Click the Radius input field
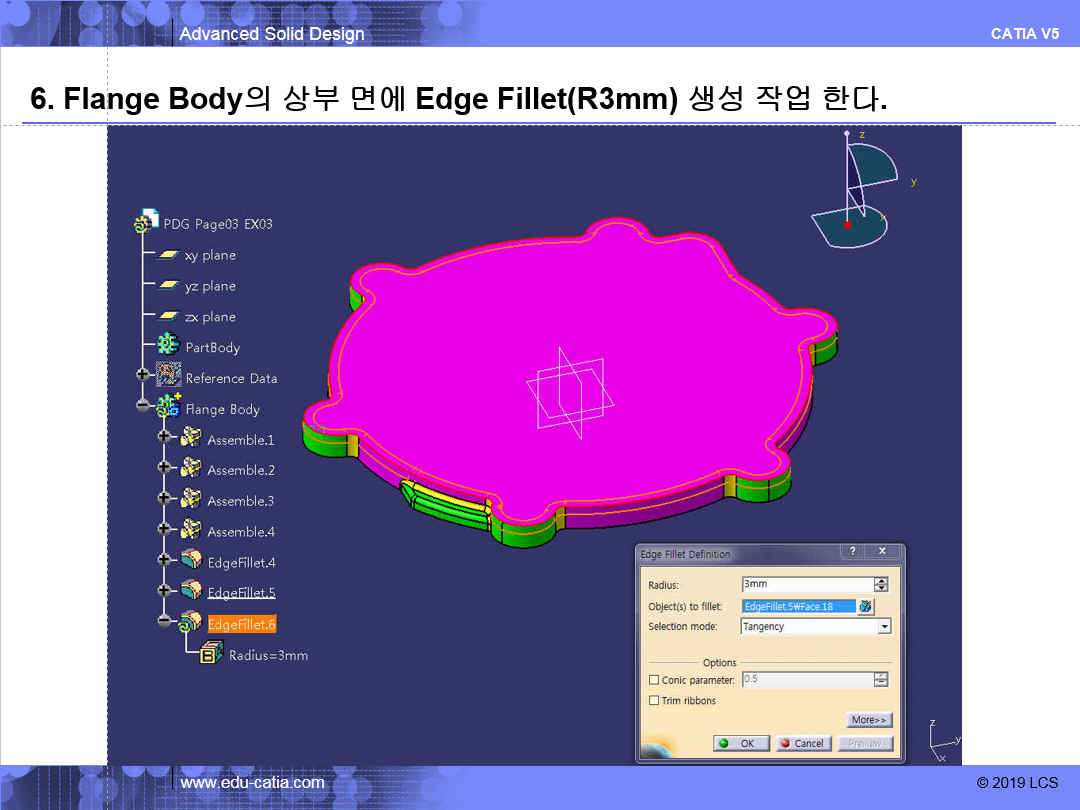1080x810 pixels. click(x=806, y=584)
